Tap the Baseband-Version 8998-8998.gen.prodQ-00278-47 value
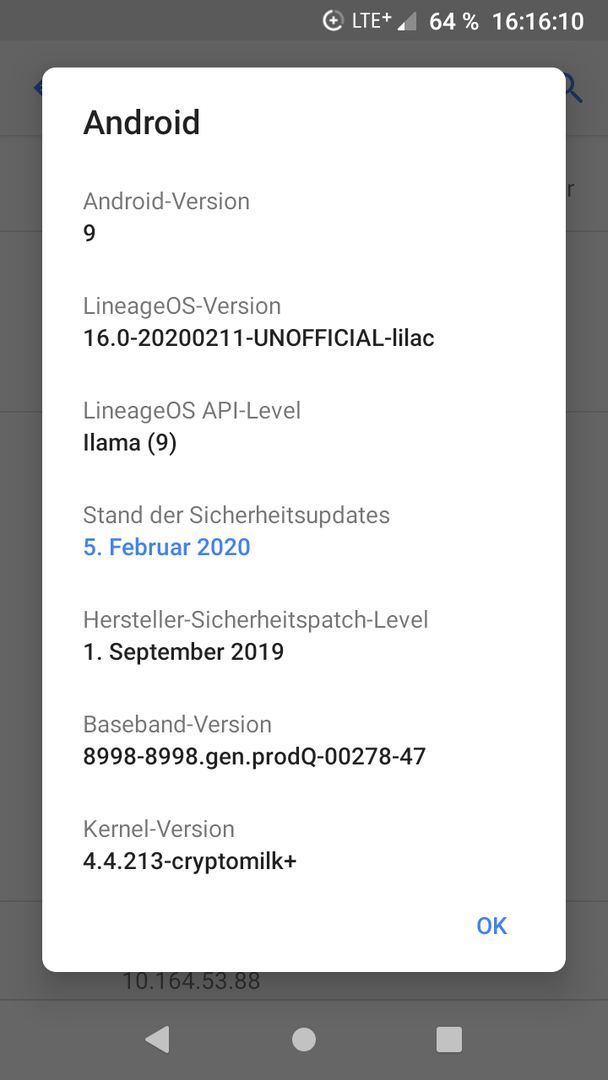608x1080 pixels. tap(255, 757)
